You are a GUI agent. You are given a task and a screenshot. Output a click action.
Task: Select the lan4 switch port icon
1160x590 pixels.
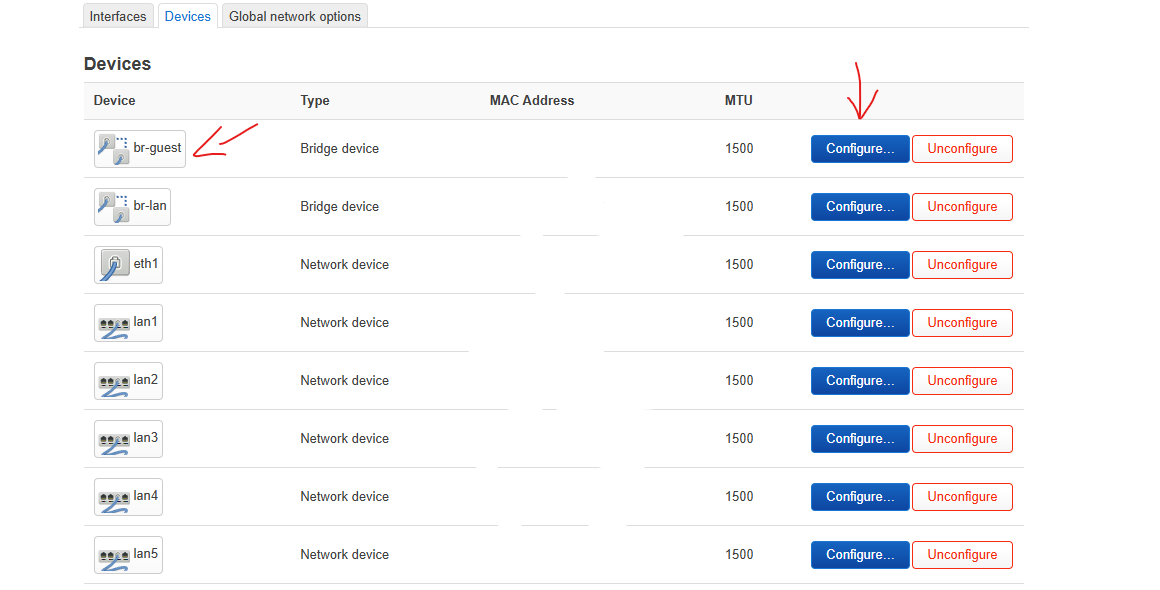pyautogui.click(x=113, y=497)
